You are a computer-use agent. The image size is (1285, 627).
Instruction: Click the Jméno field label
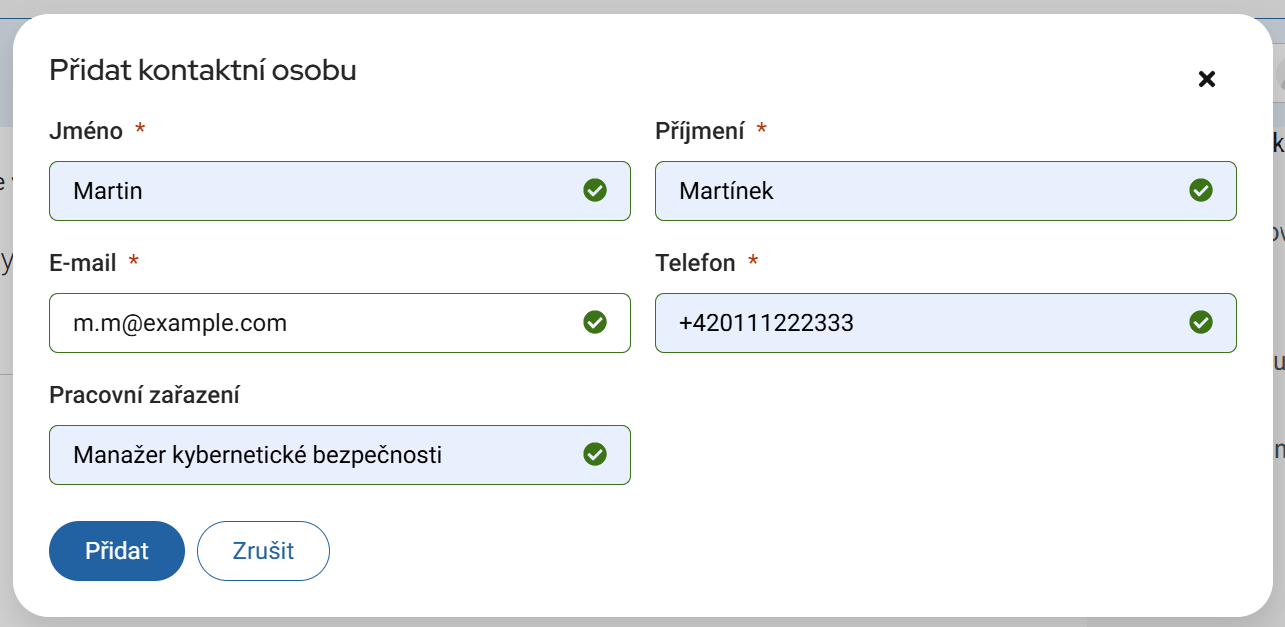(x=86, y=131)
